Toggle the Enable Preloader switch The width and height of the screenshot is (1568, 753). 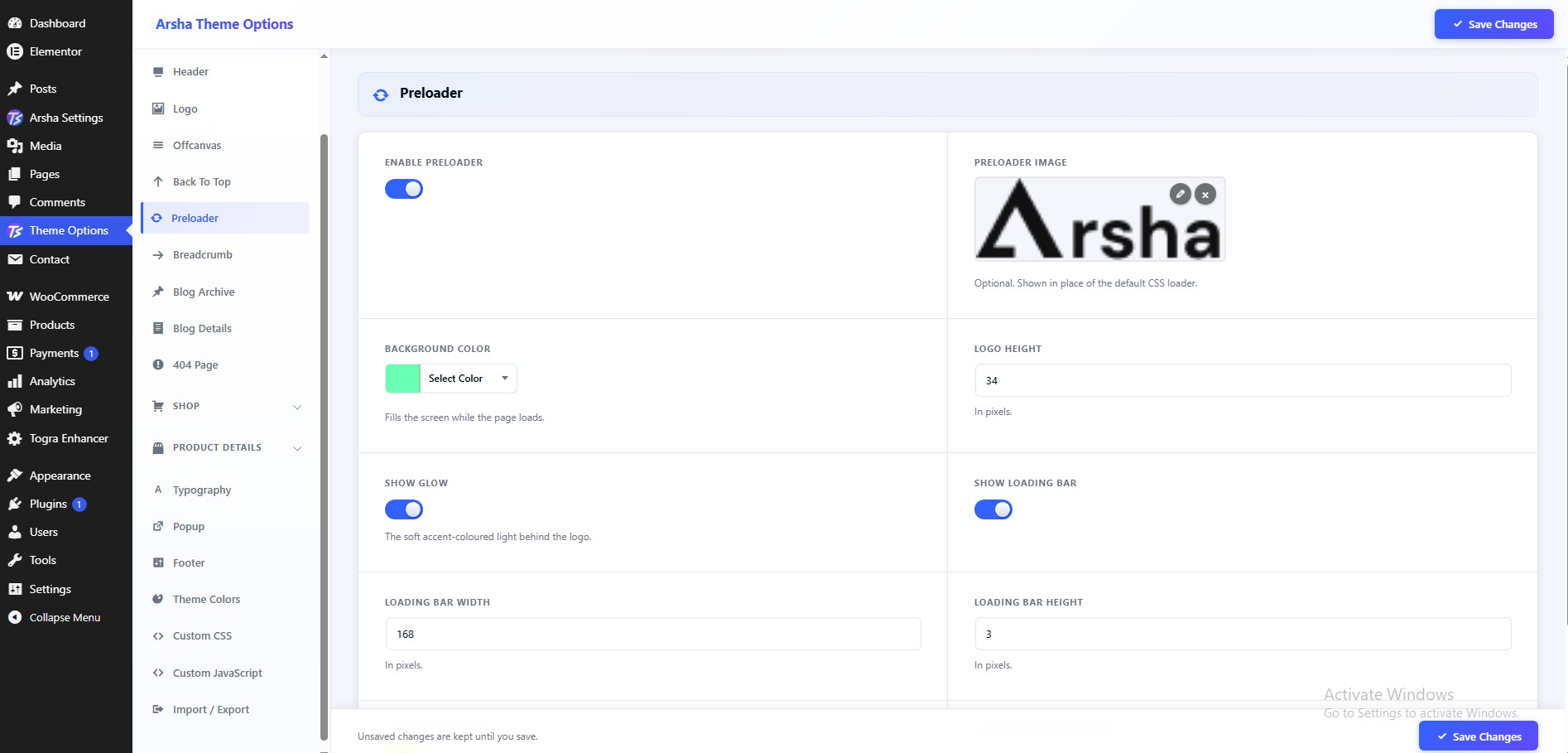point(404,189)
